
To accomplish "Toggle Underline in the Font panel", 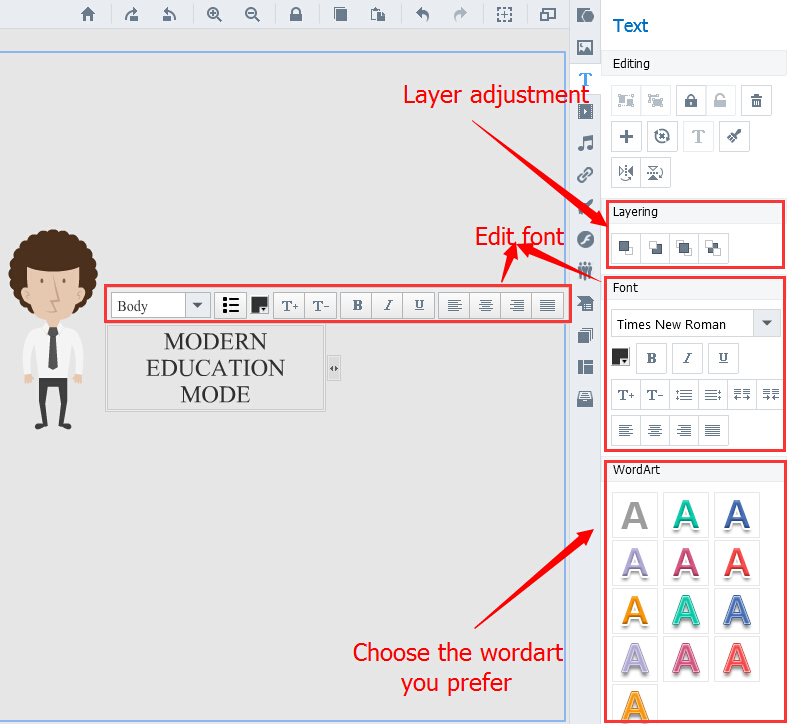I will tap(723, 358).
